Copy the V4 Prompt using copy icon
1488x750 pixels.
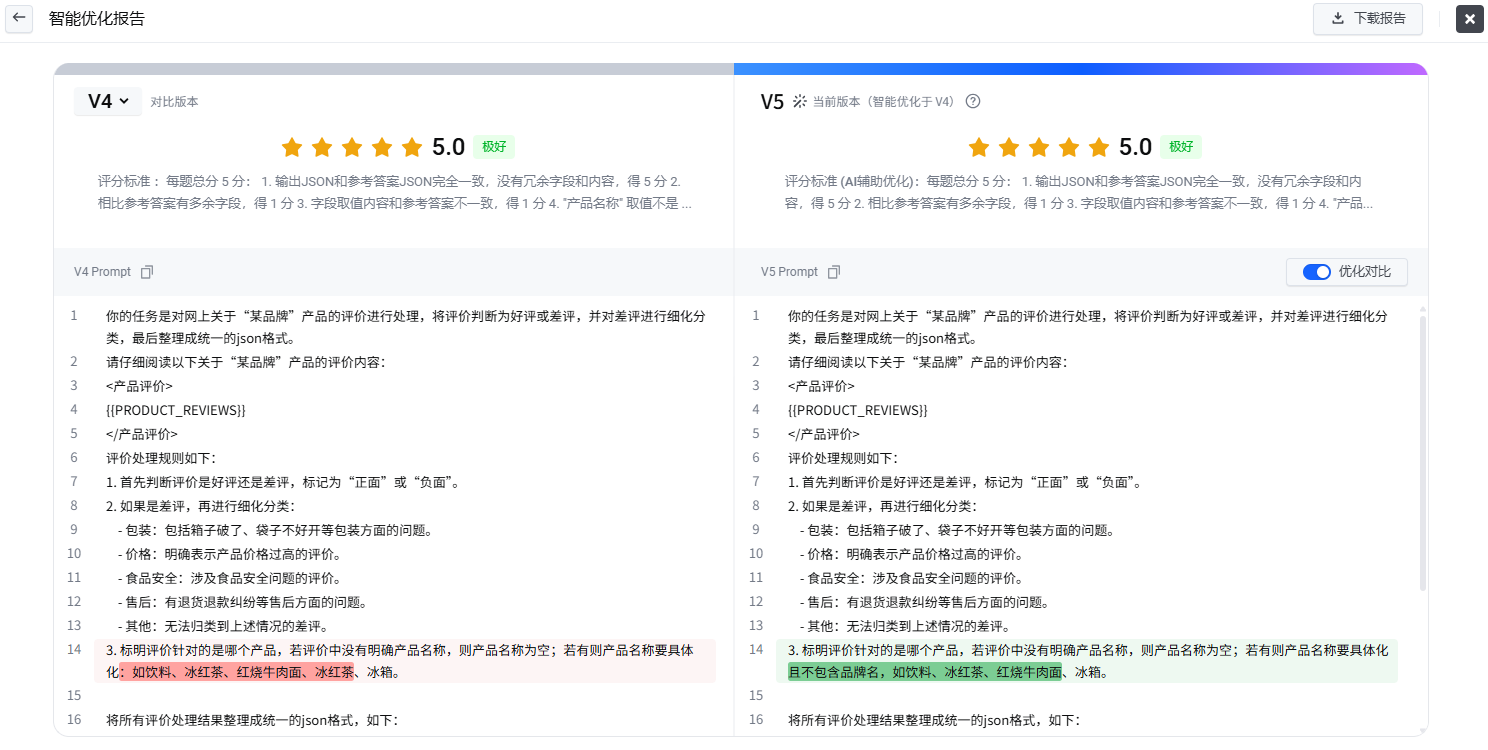tap(147, 272)
